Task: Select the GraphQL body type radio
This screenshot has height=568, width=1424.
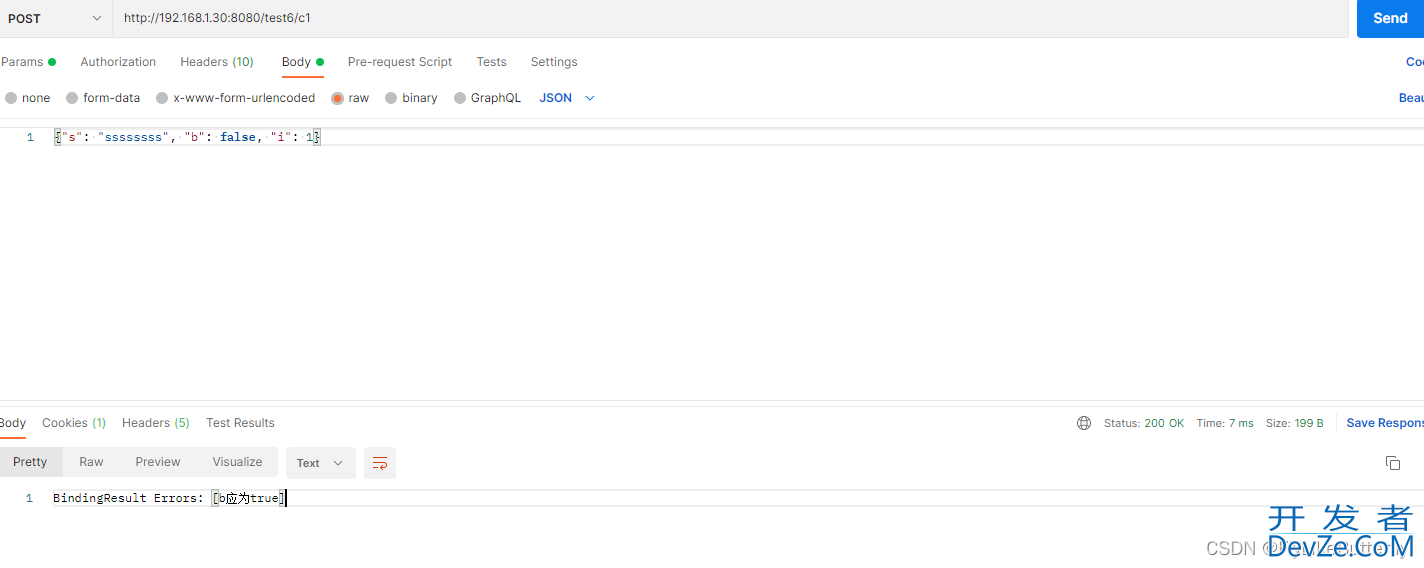Action: click(460, 98)
